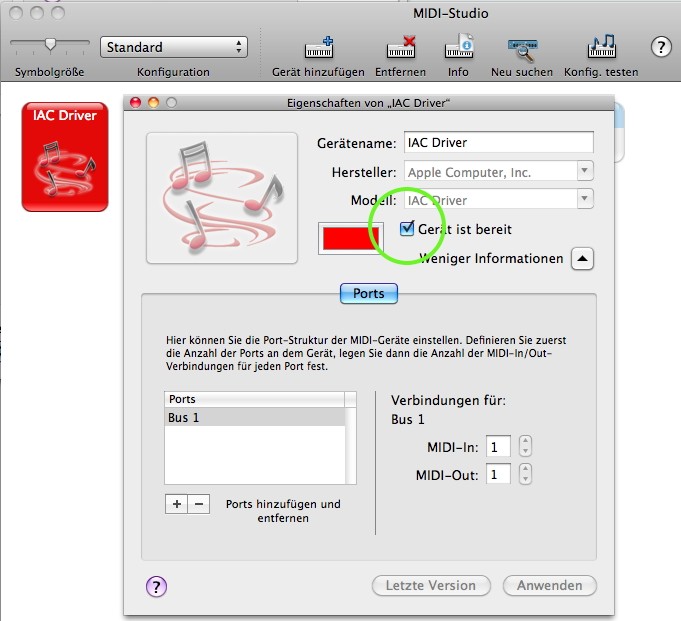The height and width of the screenshot is (621, 681).
Task: Close the IAC Driver properties dialog
Action: point(136,103)
